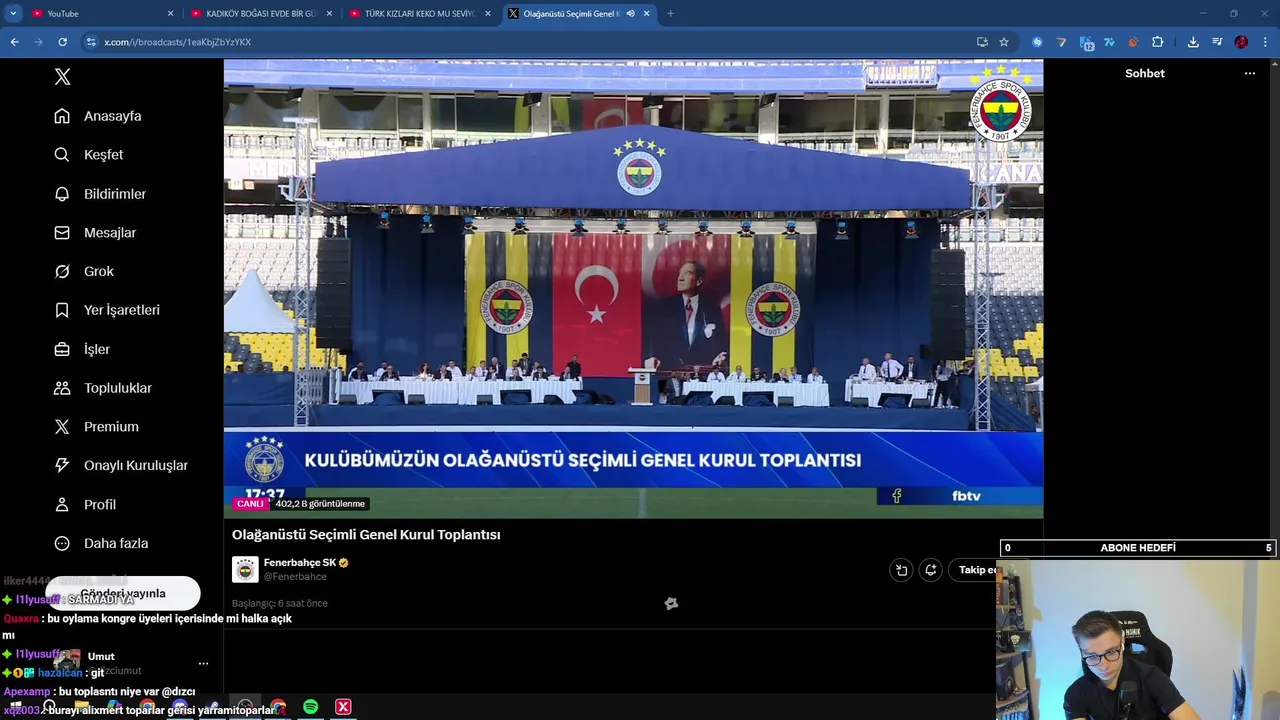
Task: Open Keşfet in the sidebar
Action: click(89, 155)
